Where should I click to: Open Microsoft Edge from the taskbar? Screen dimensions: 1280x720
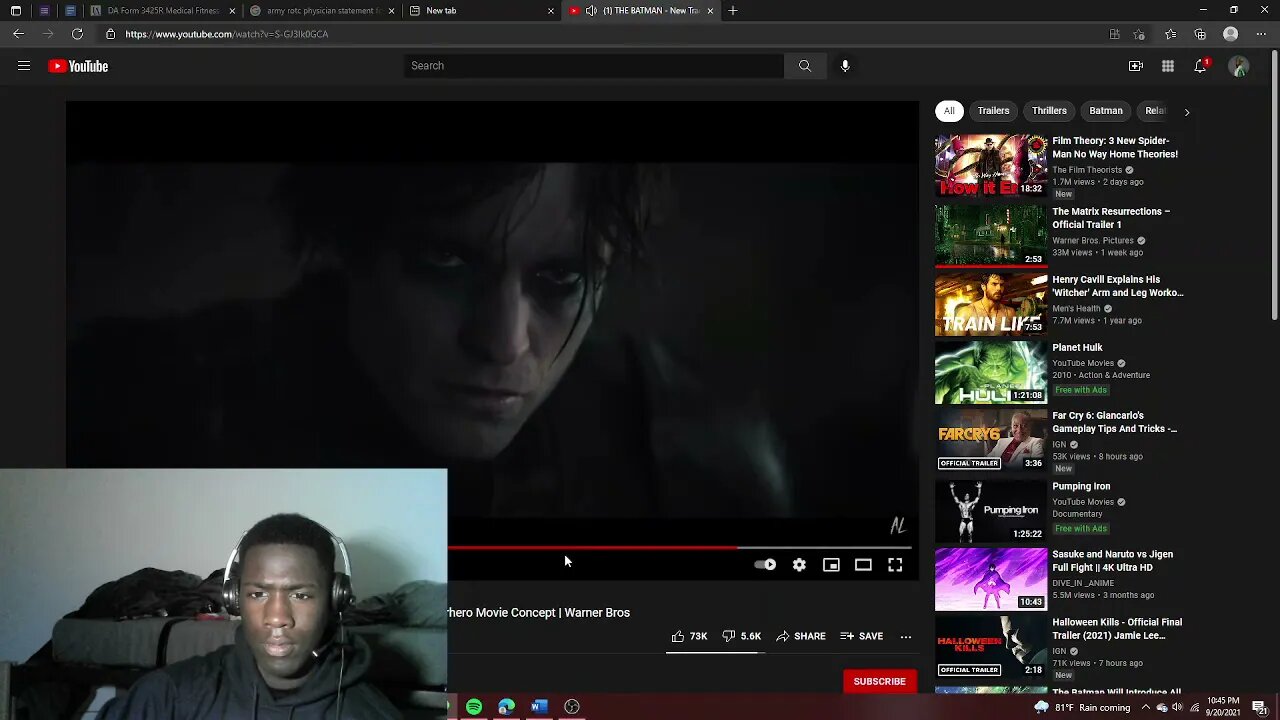coord(507,707)
